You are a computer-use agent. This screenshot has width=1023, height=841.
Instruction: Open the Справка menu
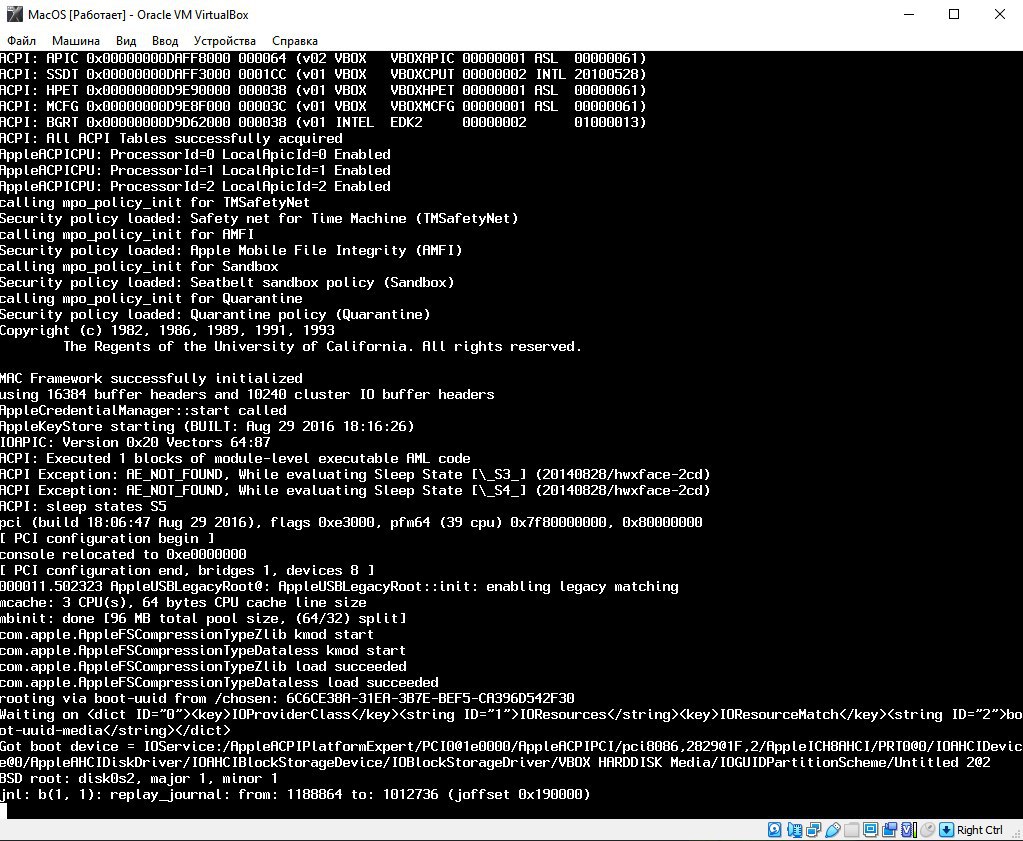tap(295, 40)
